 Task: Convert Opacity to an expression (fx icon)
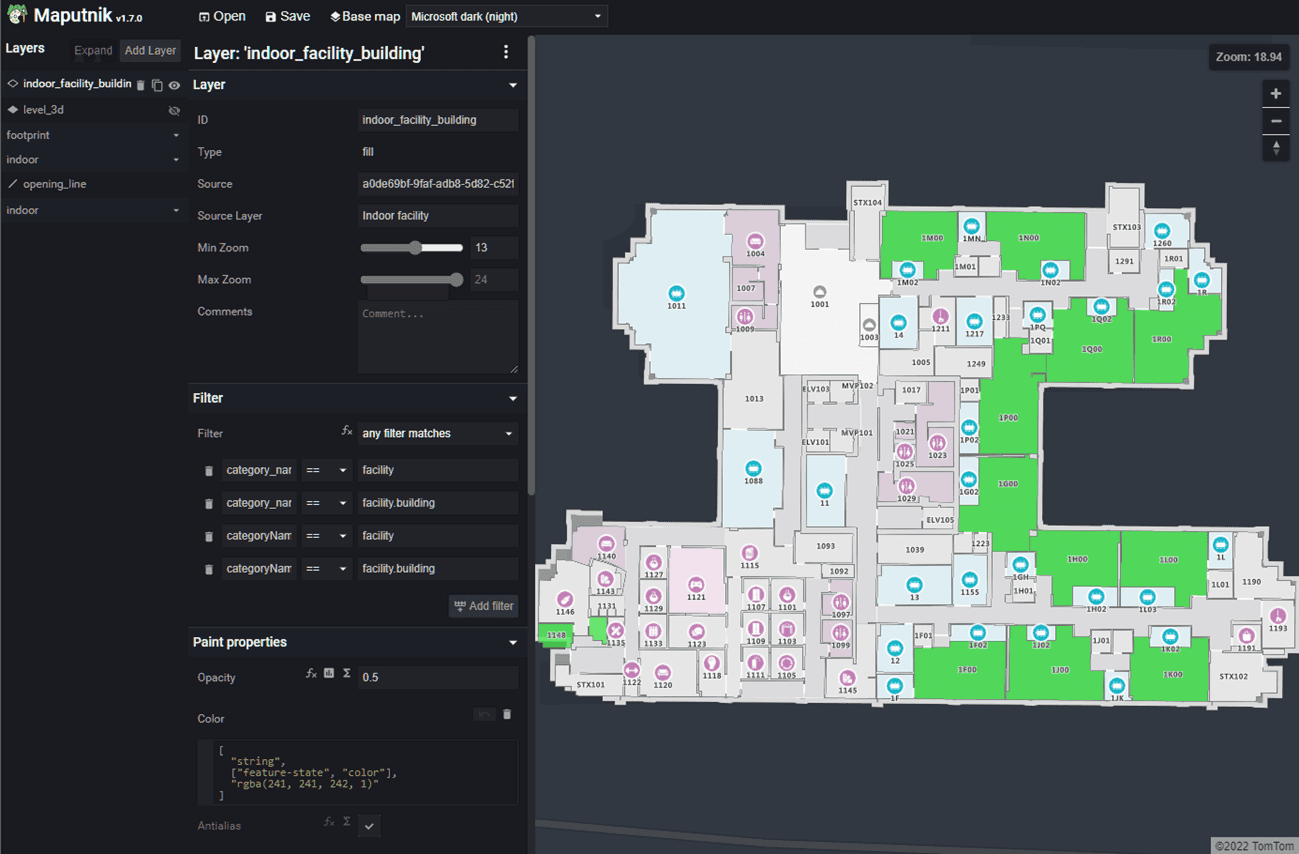pos(311,675)
